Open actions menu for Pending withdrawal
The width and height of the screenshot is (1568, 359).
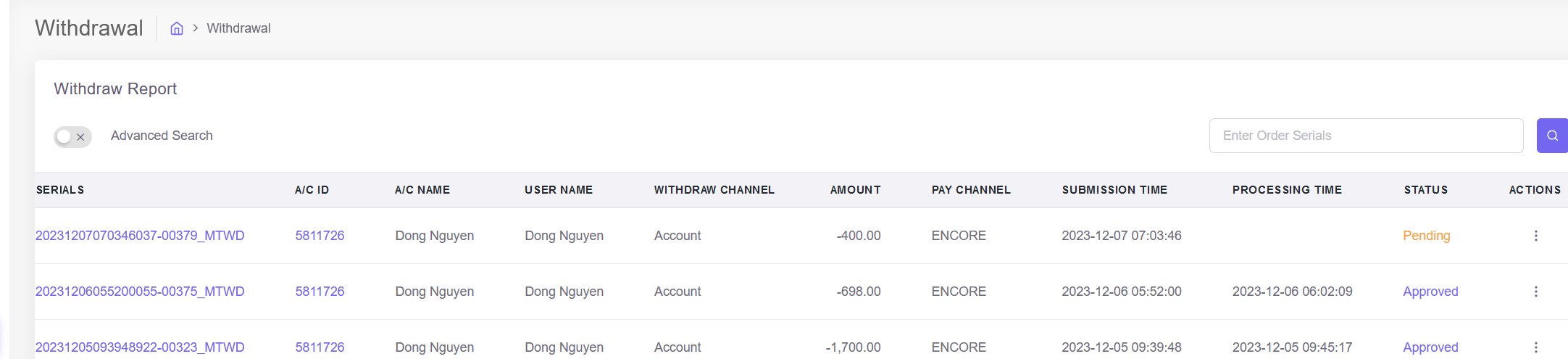coord(1535,236)
